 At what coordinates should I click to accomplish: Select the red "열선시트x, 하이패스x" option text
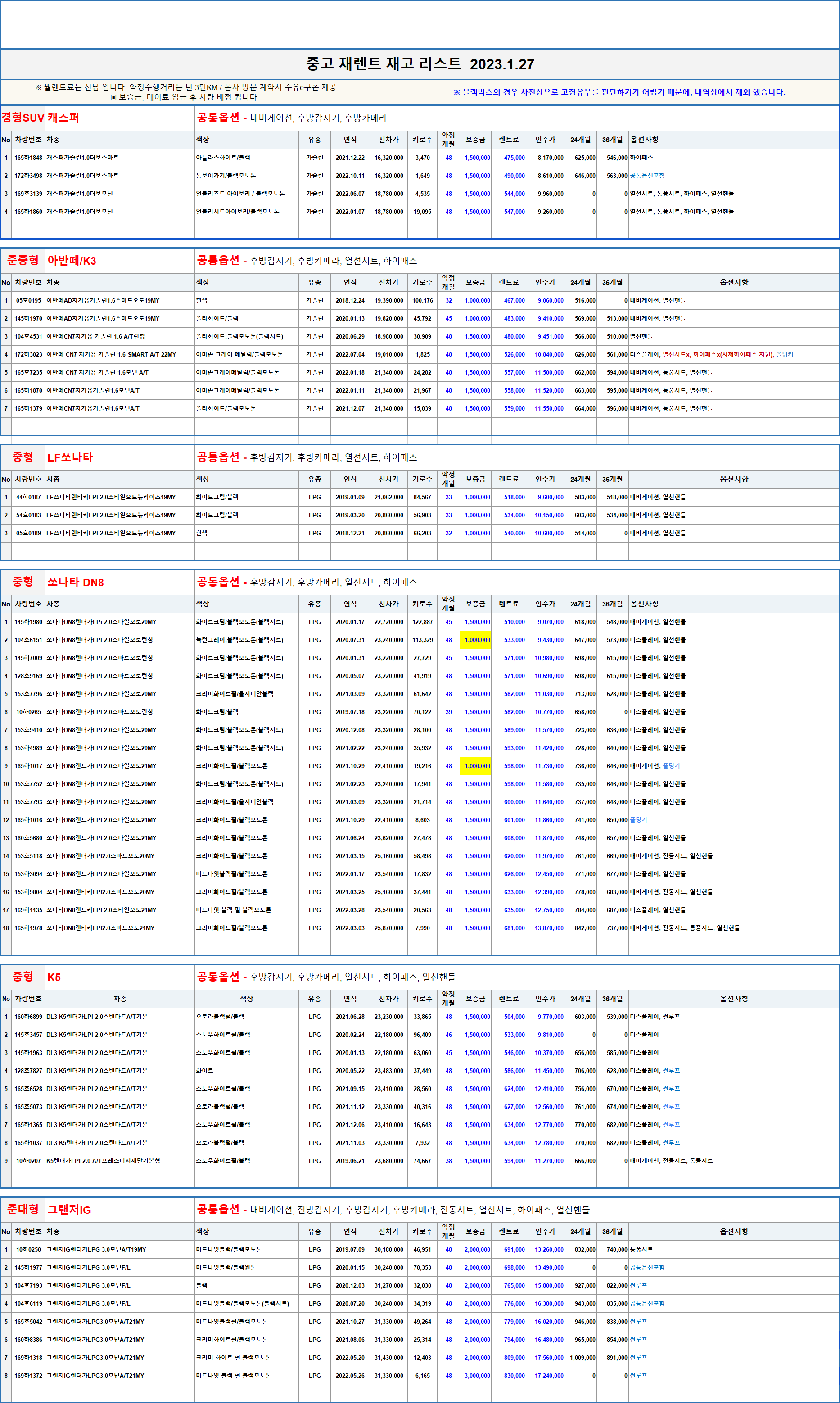coord(718,354)
